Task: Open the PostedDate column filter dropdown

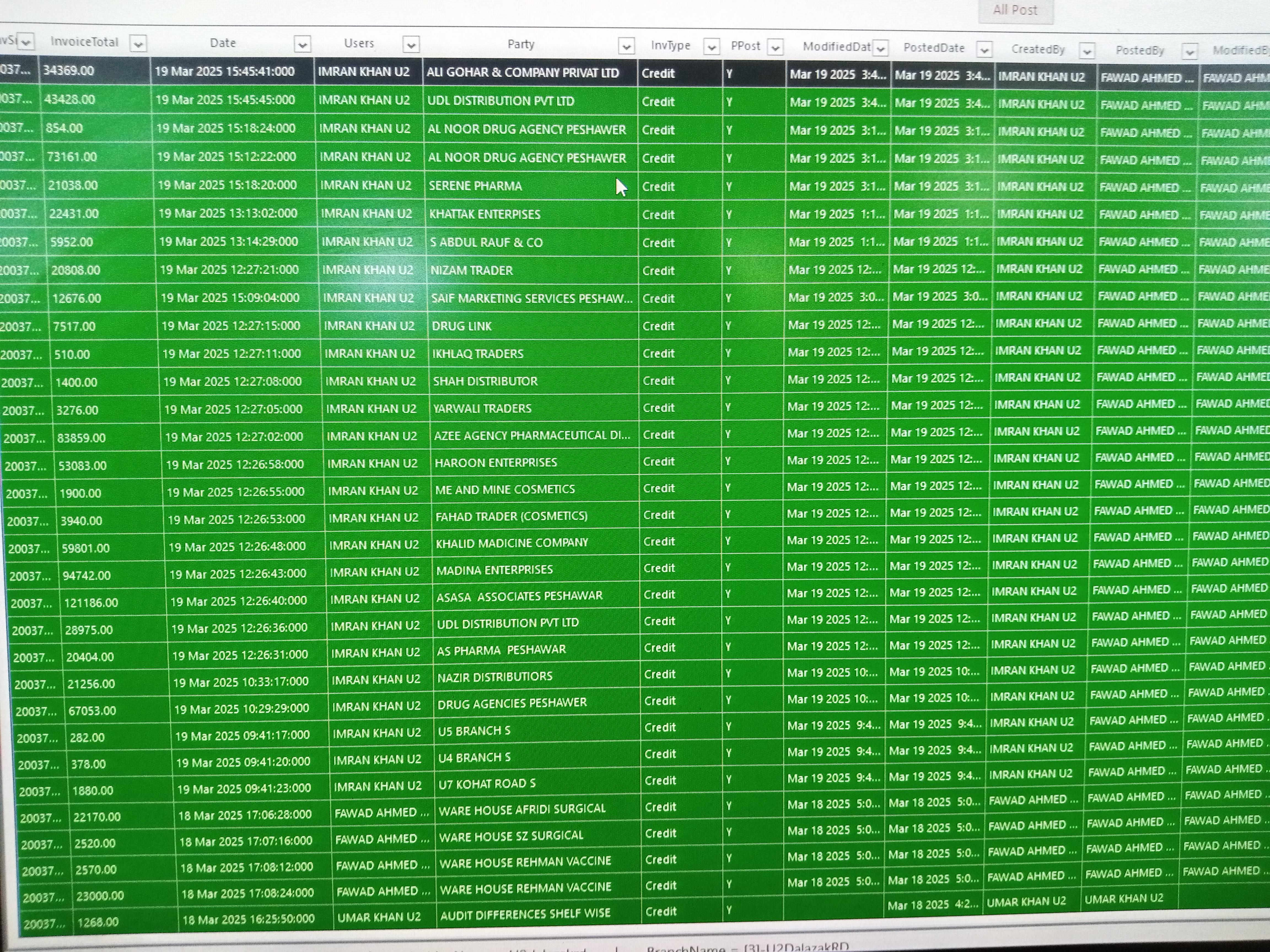Action: tap(984, 50)
